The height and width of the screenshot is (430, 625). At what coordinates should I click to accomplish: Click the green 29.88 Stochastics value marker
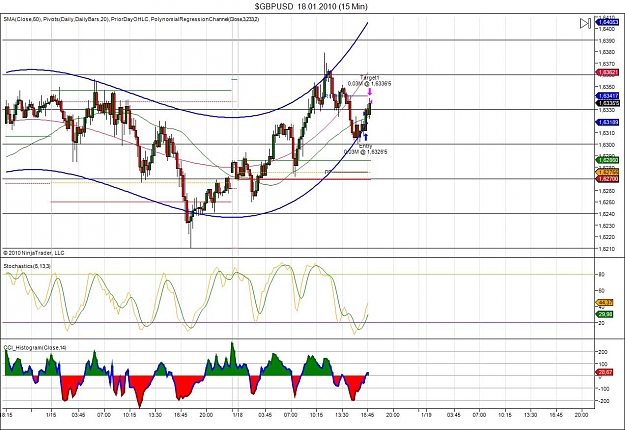click(x=605, y=314)
